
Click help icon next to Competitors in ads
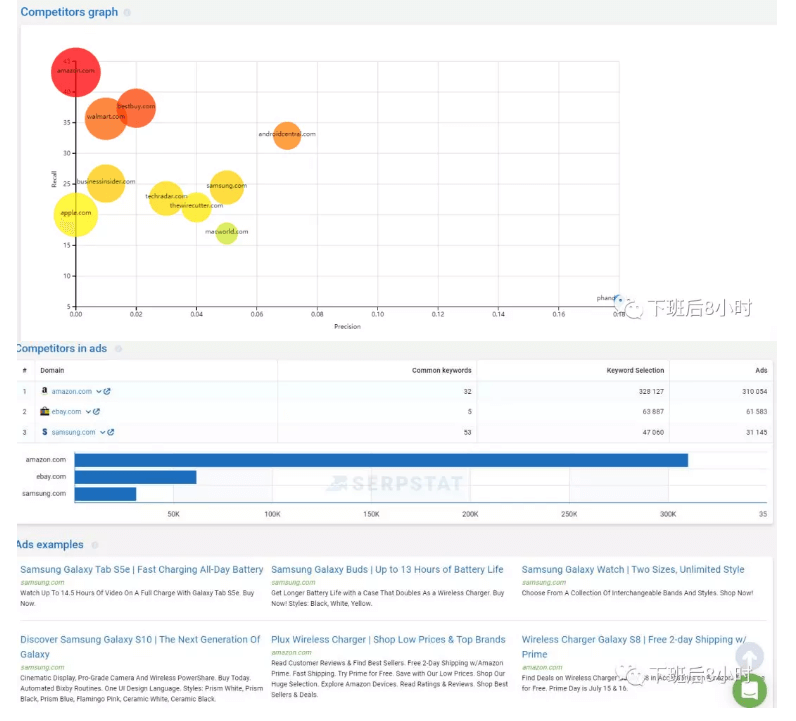118,349
